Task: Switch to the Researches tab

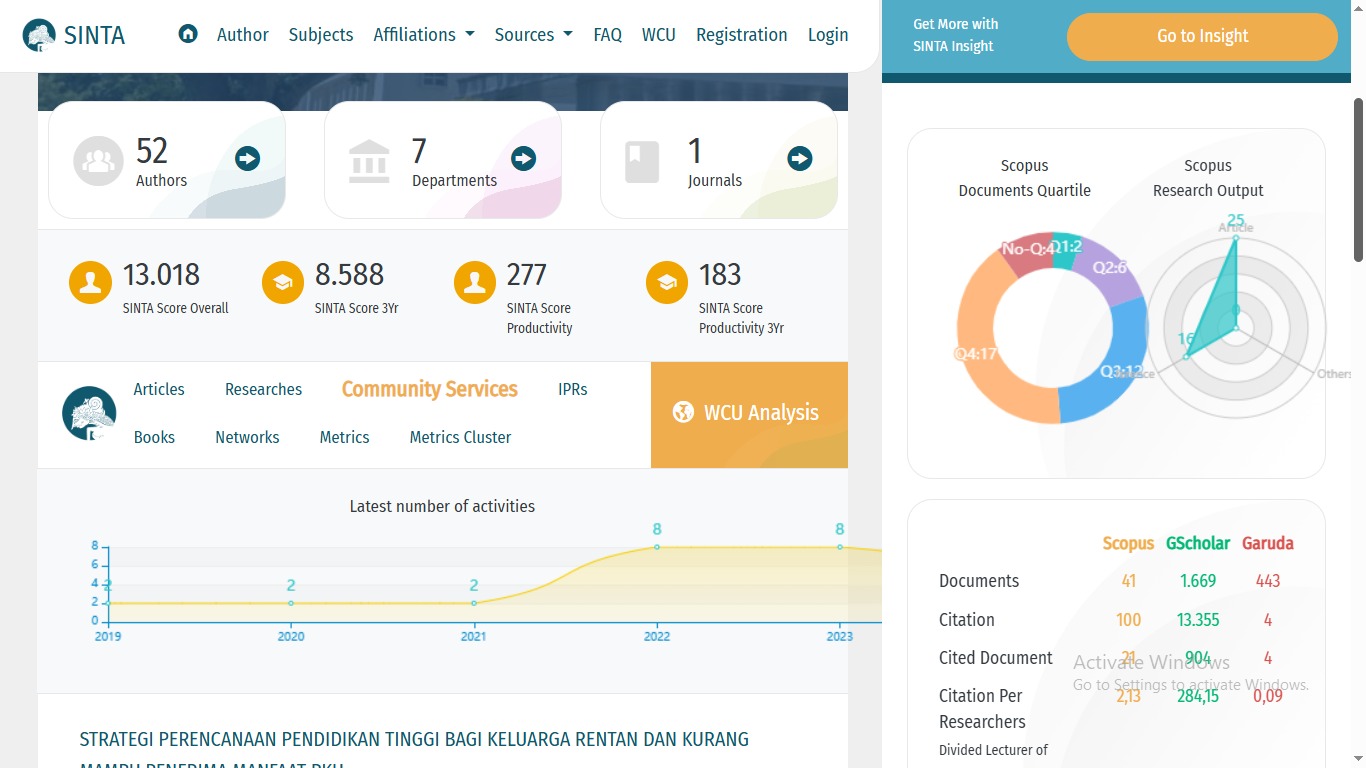Action: tap(263, 389)
